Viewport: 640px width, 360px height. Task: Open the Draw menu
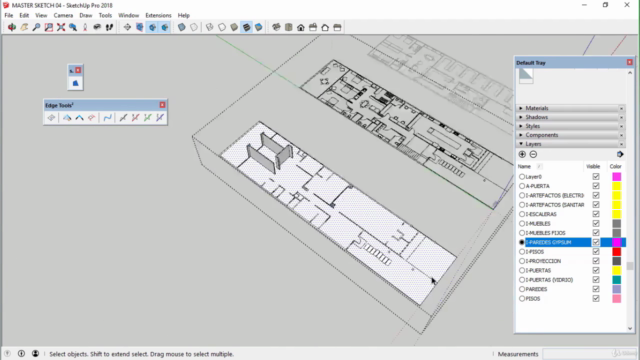pos(86,16)
